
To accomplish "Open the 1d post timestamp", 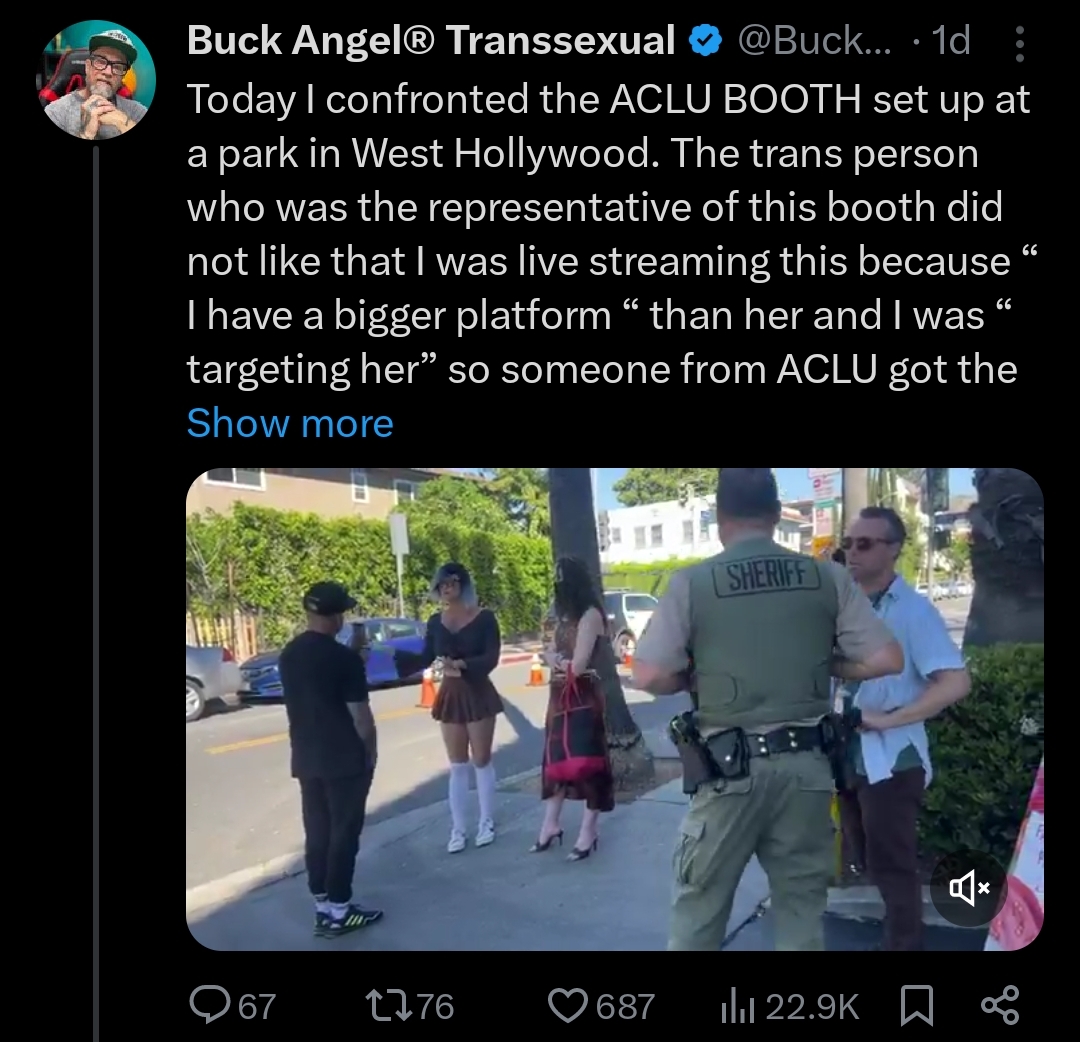I will click(951, 41).
